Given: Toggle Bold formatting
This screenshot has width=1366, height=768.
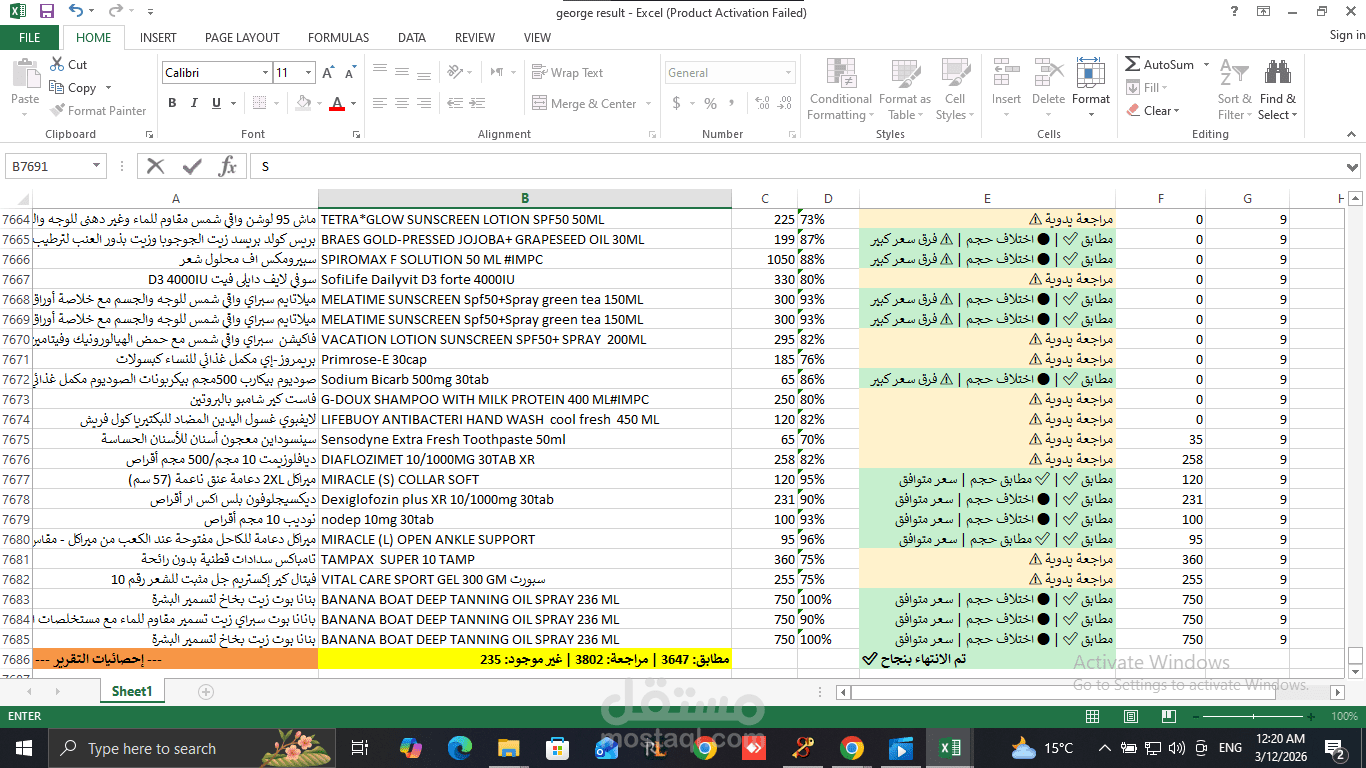Looking at the screenshot, I should point(172,103).
